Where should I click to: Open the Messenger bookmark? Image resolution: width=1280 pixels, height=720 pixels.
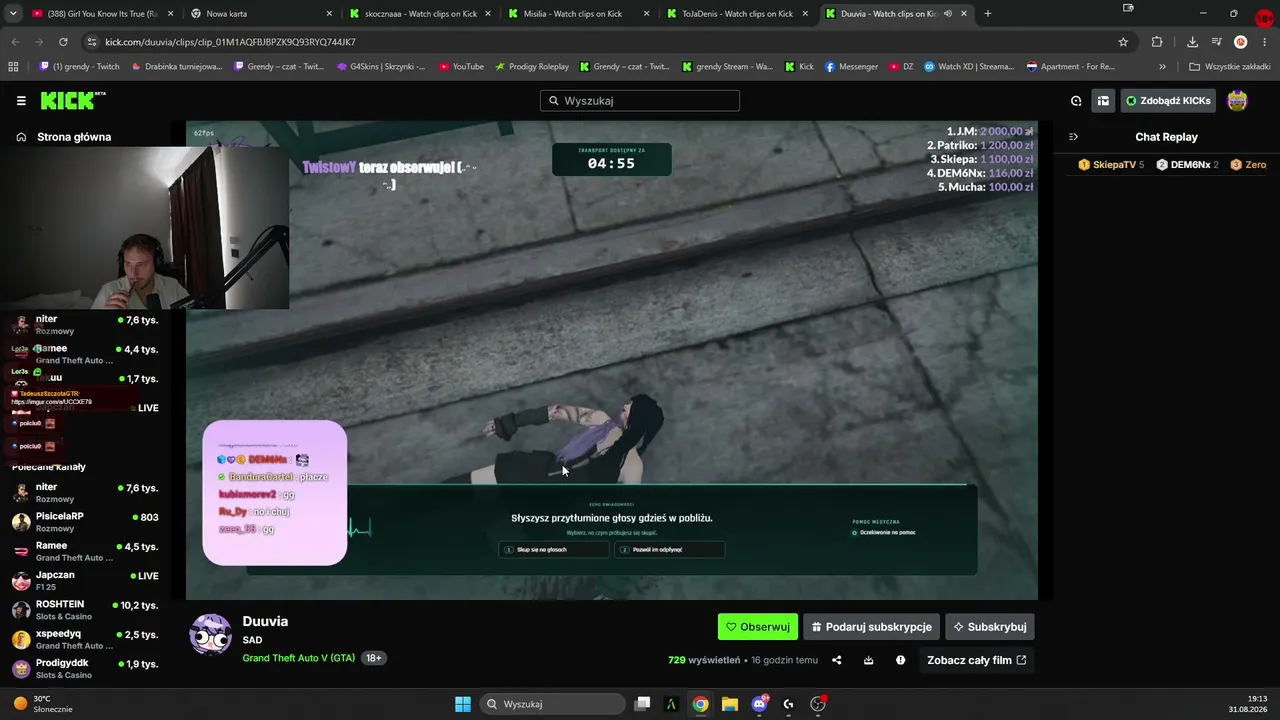(851, 67)
